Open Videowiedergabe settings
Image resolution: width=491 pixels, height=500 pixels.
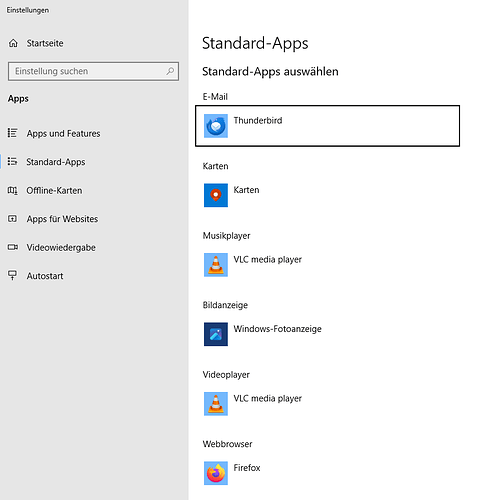point(61,247)
